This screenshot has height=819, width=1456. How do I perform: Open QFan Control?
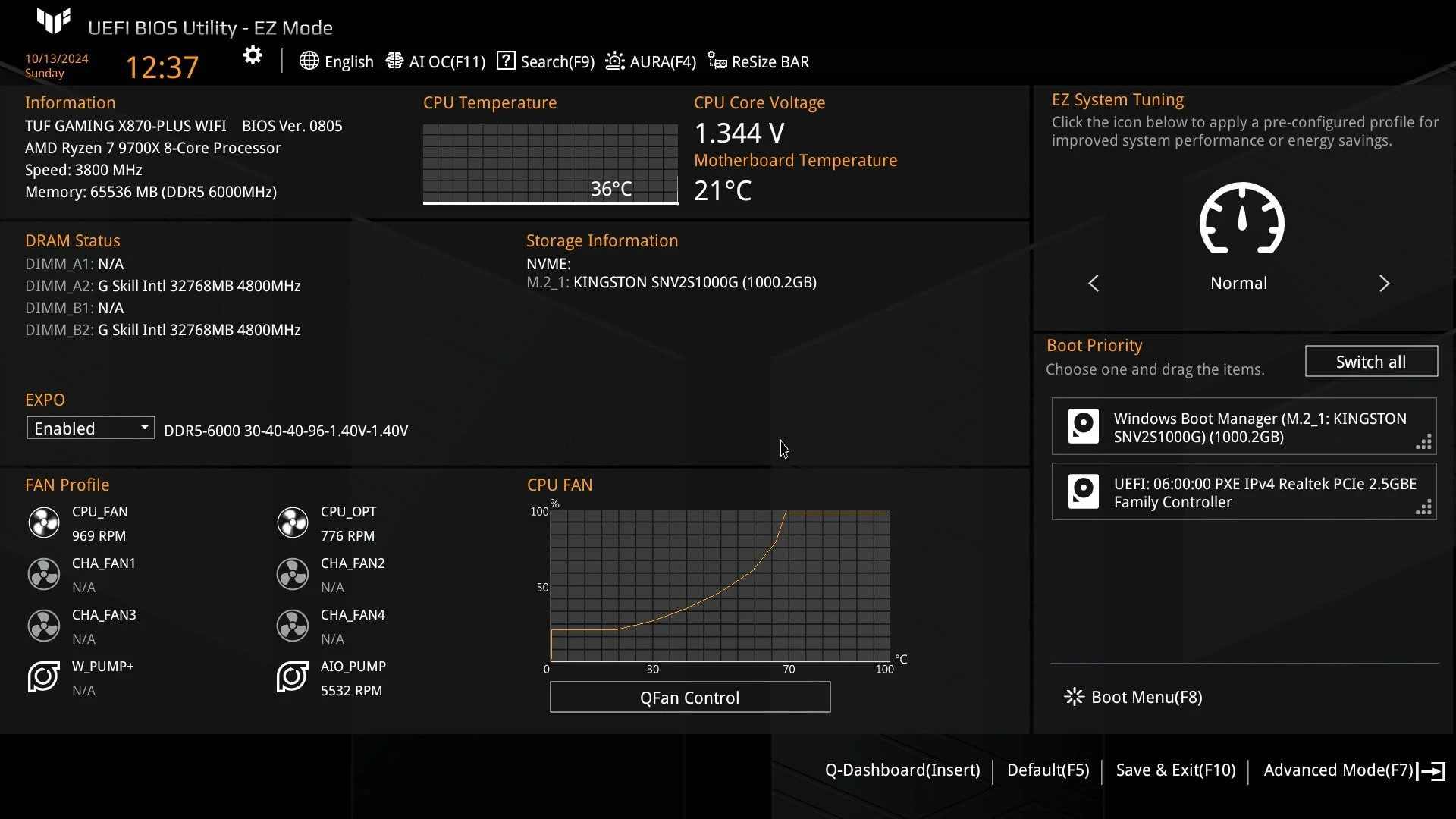click(x=690, y=698)
